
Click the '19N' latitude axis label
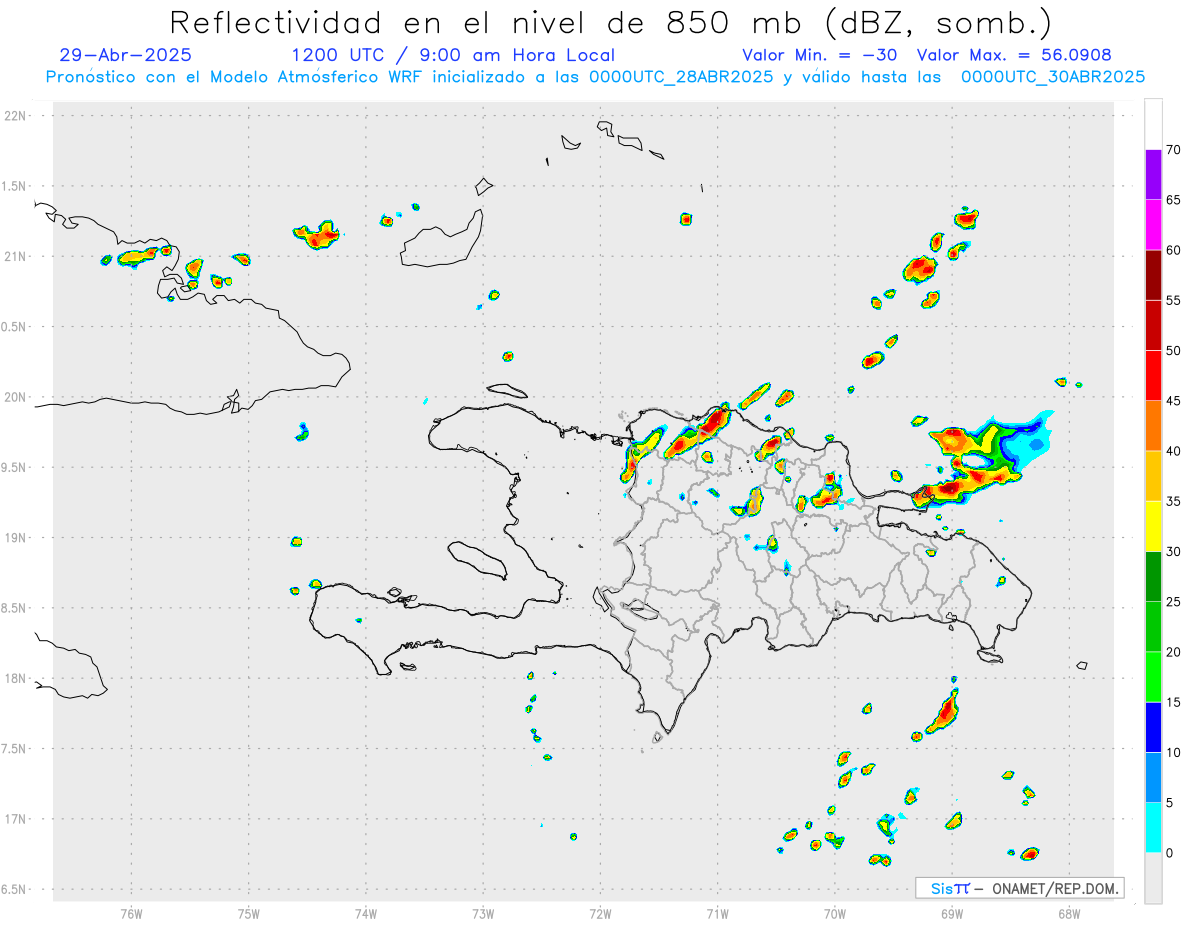pyautogui.click(x=17, y=538)
